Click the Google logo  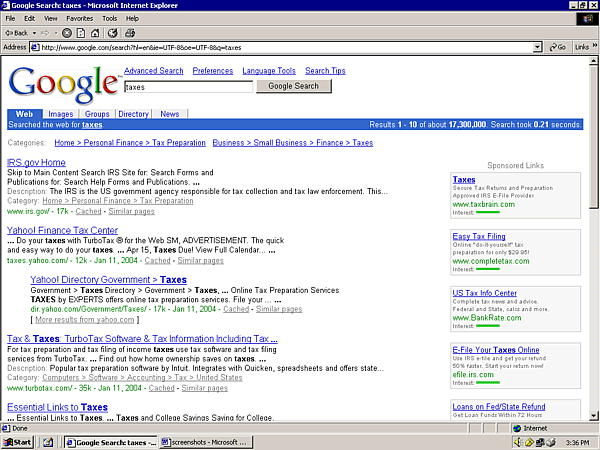[x=63, y=85]
